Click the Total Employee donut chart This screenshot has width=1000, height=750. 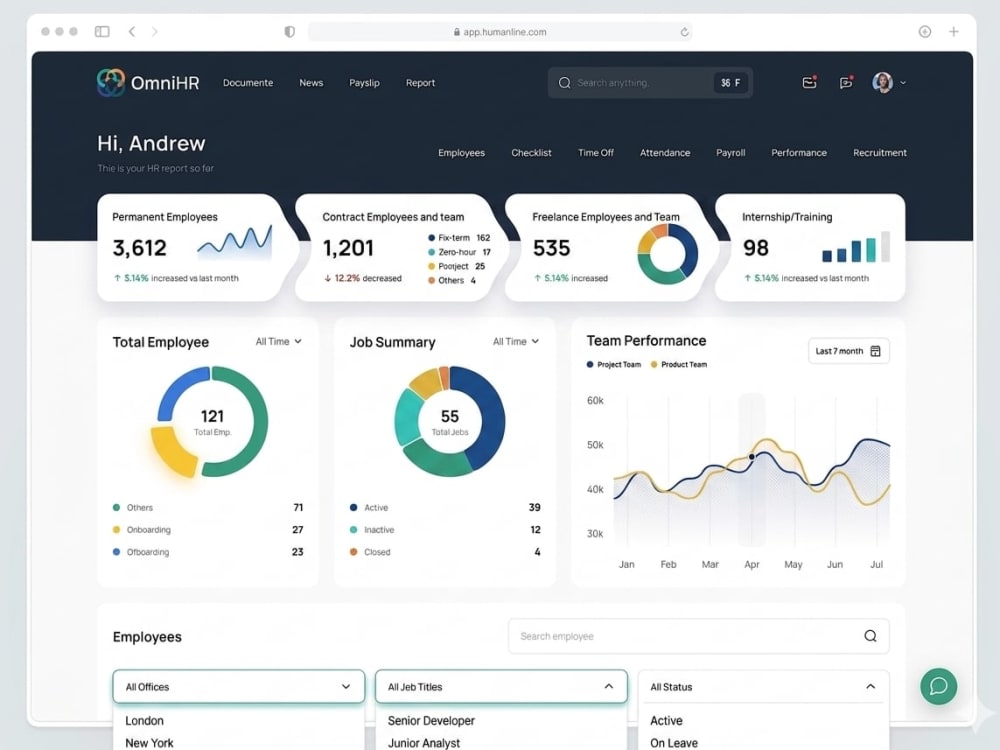210,422
